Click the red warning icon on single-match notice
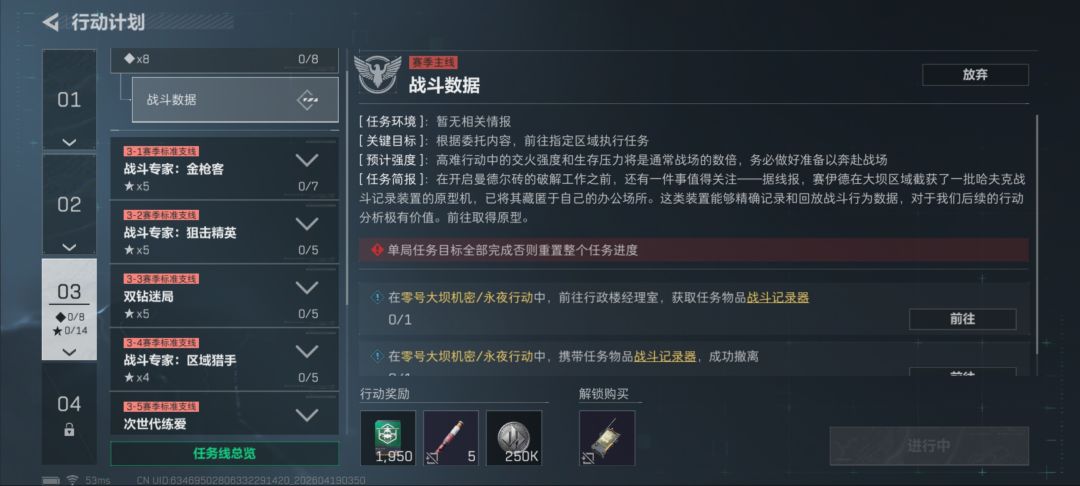 click(x=377, y=250)
